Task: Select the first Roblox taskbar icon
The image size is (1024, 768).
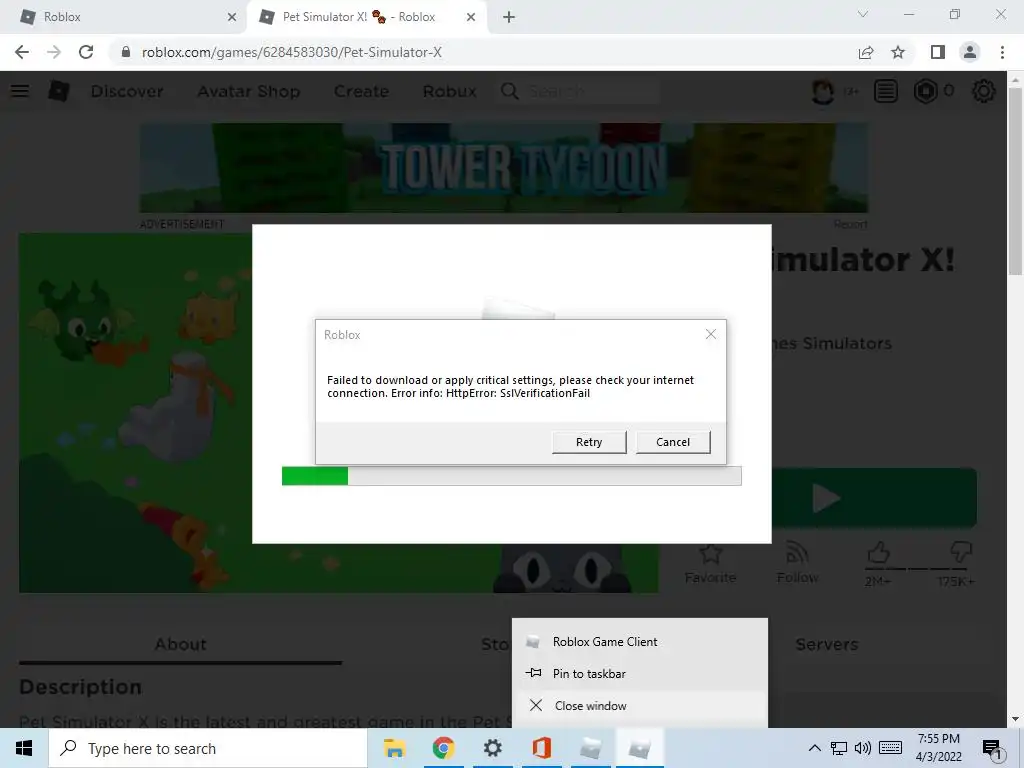Action: [x=590, y=748]
